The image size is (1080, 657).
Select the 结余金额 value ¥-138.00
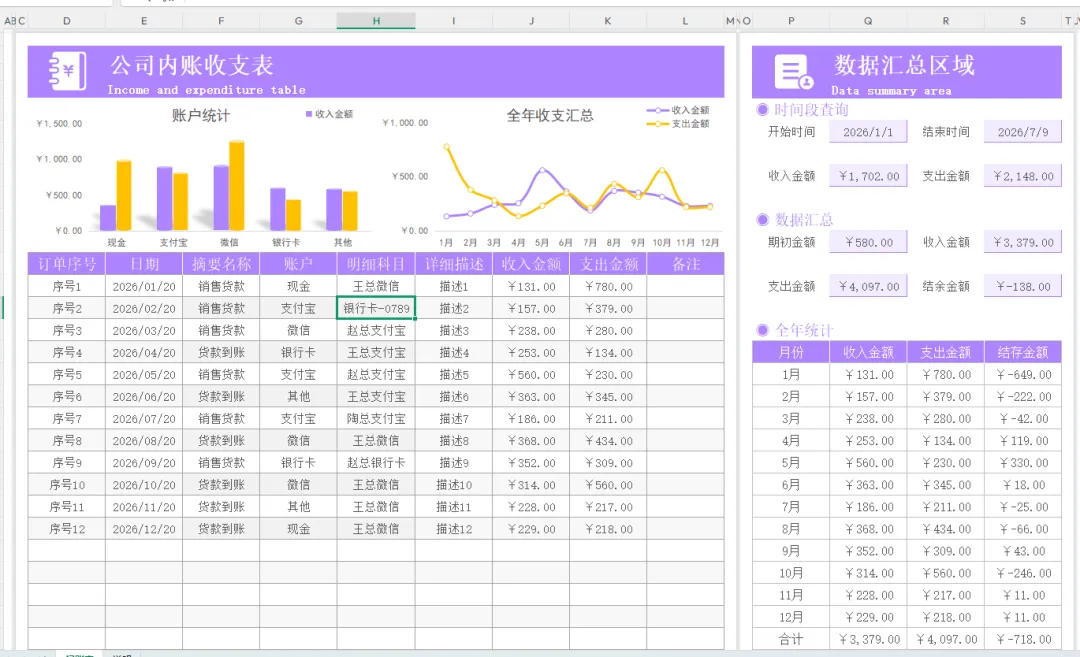(x=1023, y=286)
